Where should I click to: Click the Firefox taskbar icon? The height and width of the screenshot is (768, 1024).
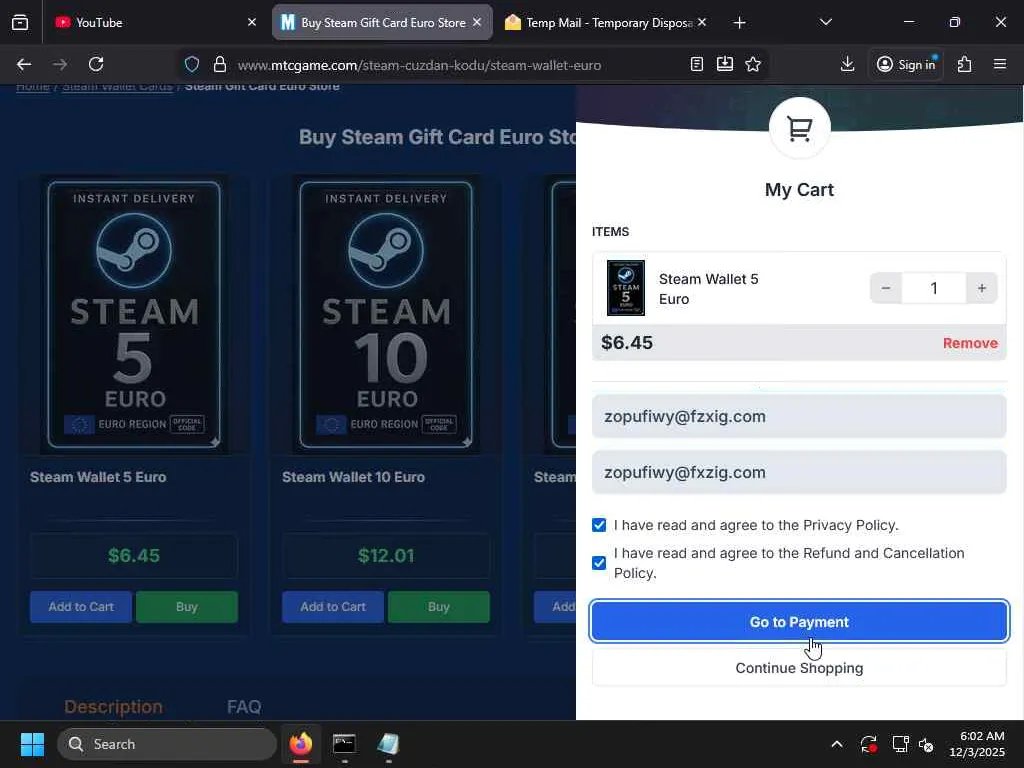(x=301, y=744)
